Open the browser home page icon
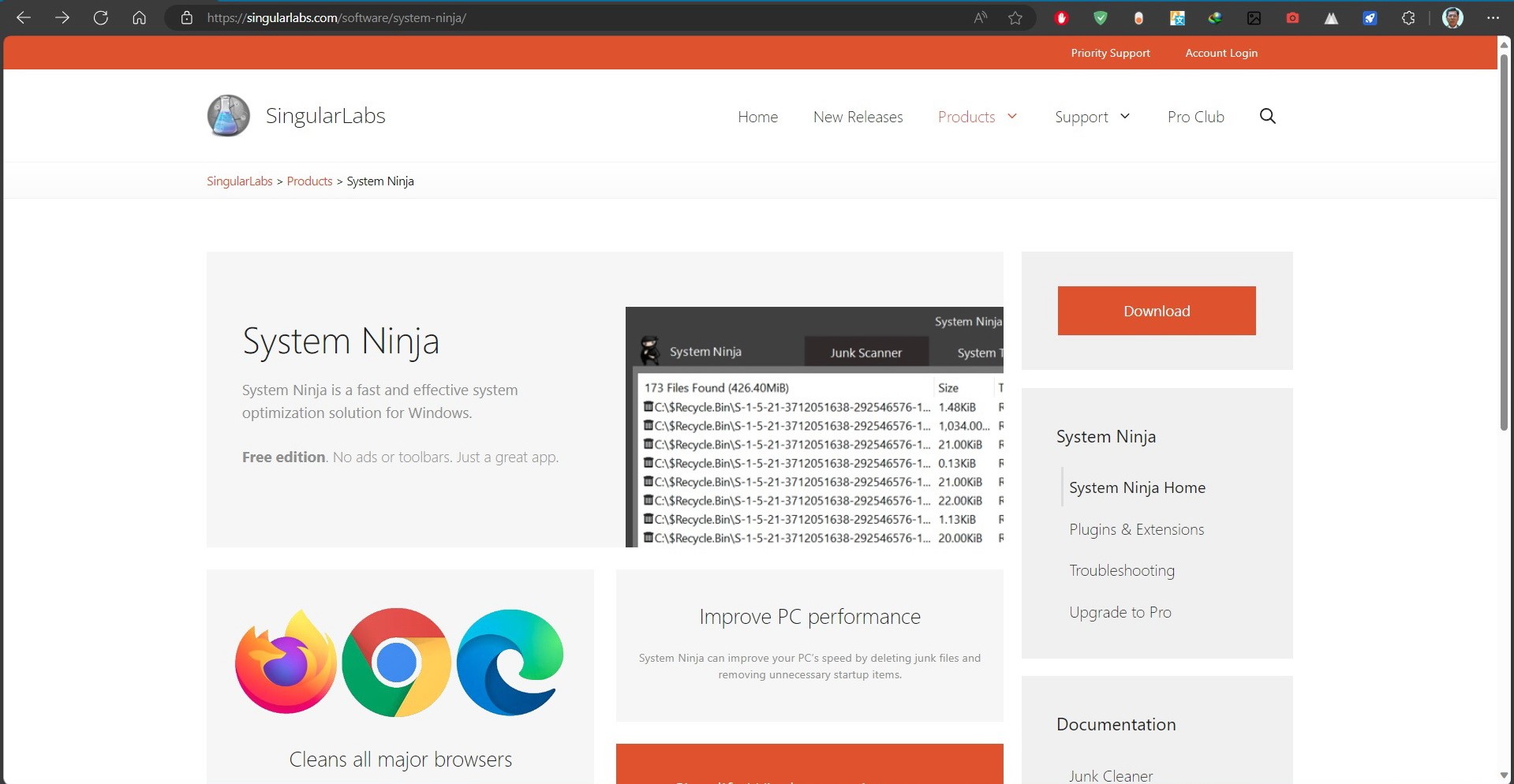The width and height of the screenshot is (1514, 784). pos(140,17)
